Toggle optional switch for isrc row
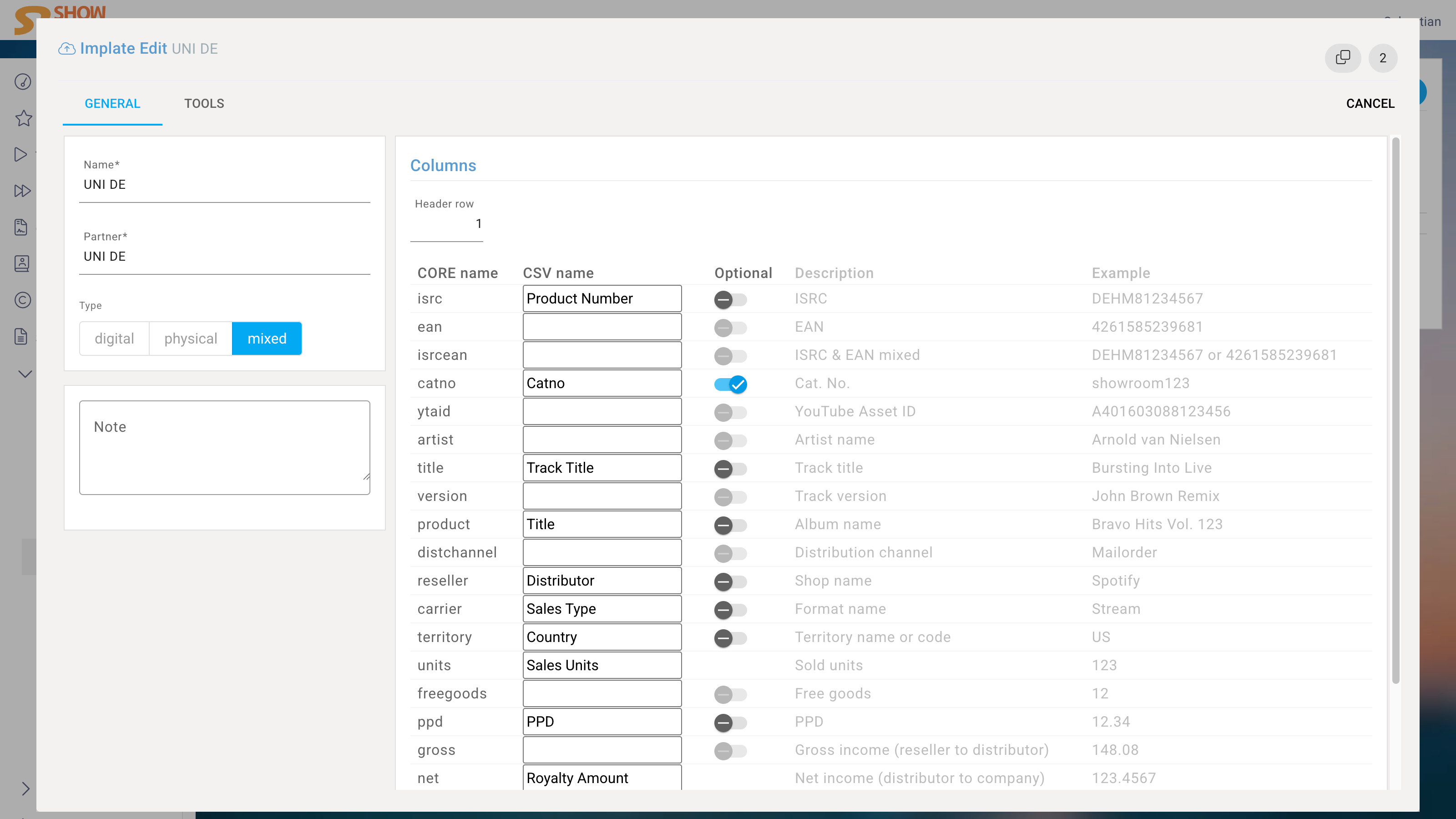The image size is (1456, 819). [730, 299]
